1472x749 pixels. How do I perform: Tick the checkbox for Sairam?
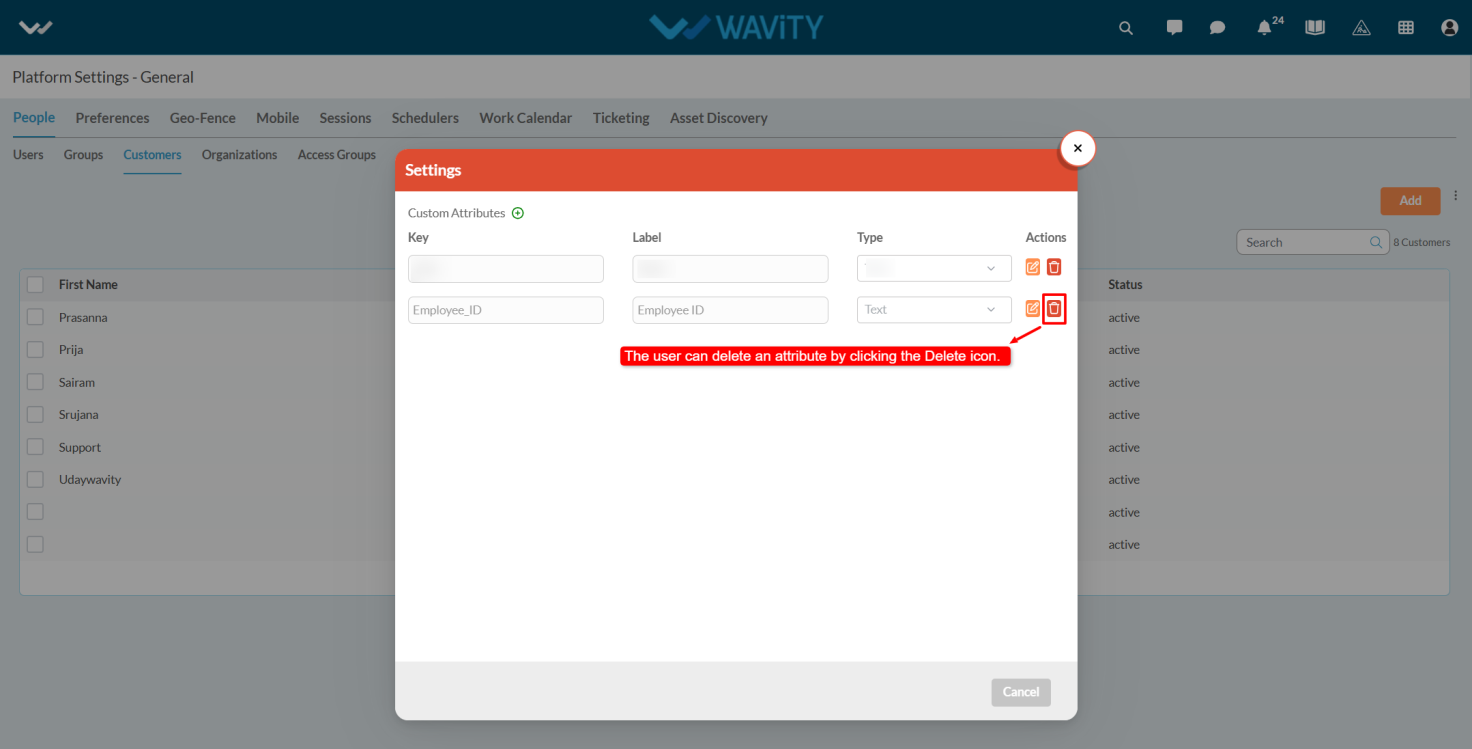pos(35,382)
